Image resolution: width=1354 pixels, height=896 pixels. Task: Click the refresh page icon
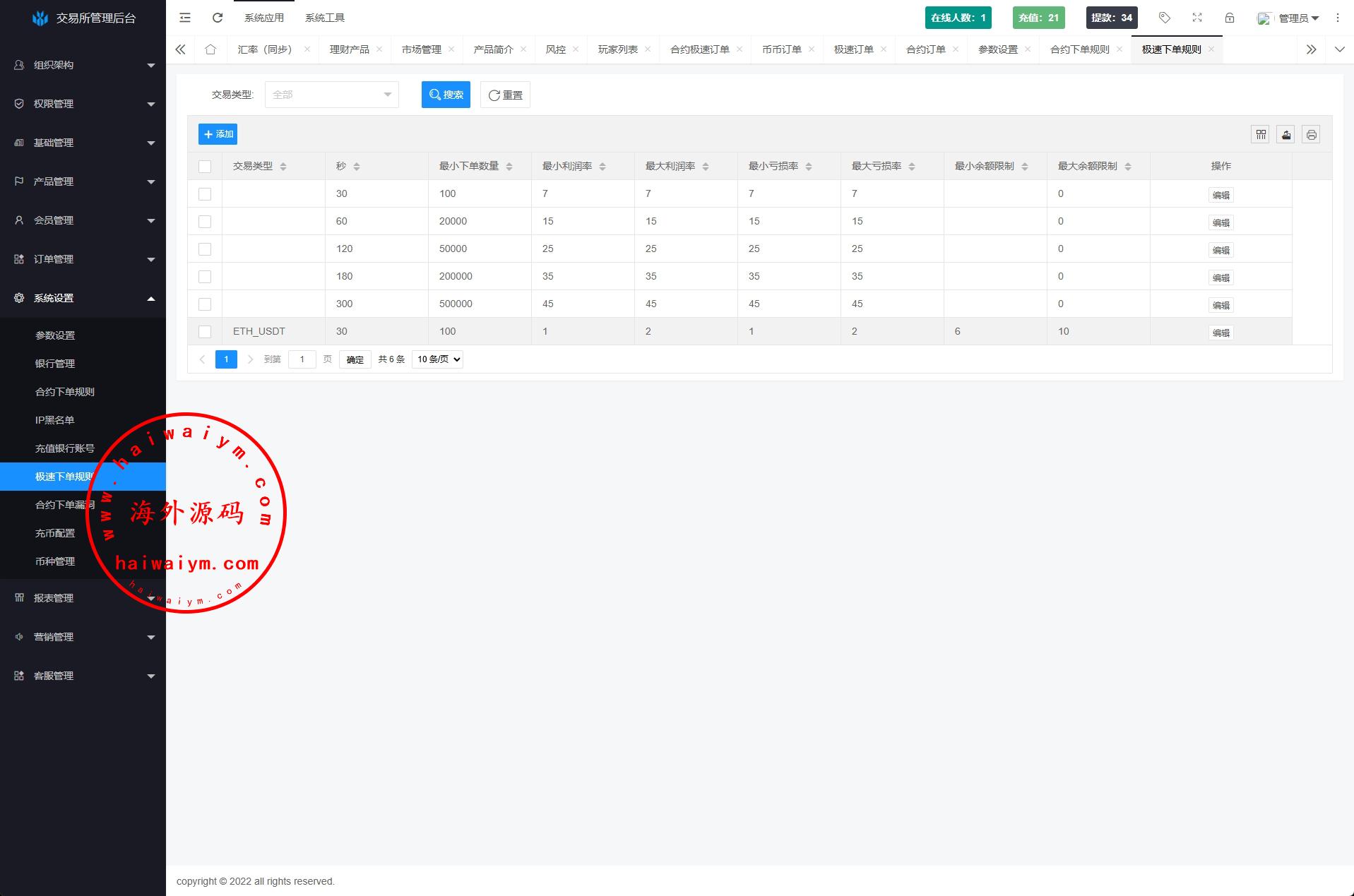click(x=218, y=18)
